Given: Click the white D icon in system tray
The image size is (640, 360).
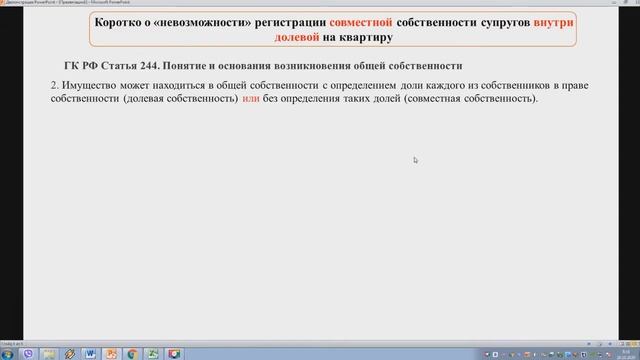Looking at the screenshot, I should [x=496, y=355].
